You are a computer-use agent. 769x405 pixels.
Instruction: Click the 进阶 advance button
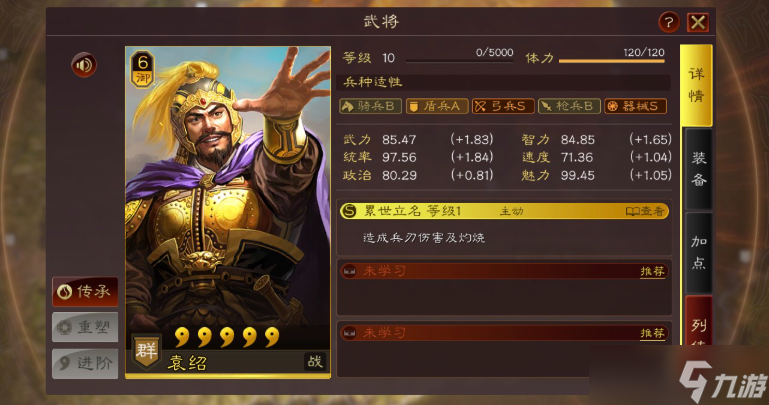tap(85, 363)
